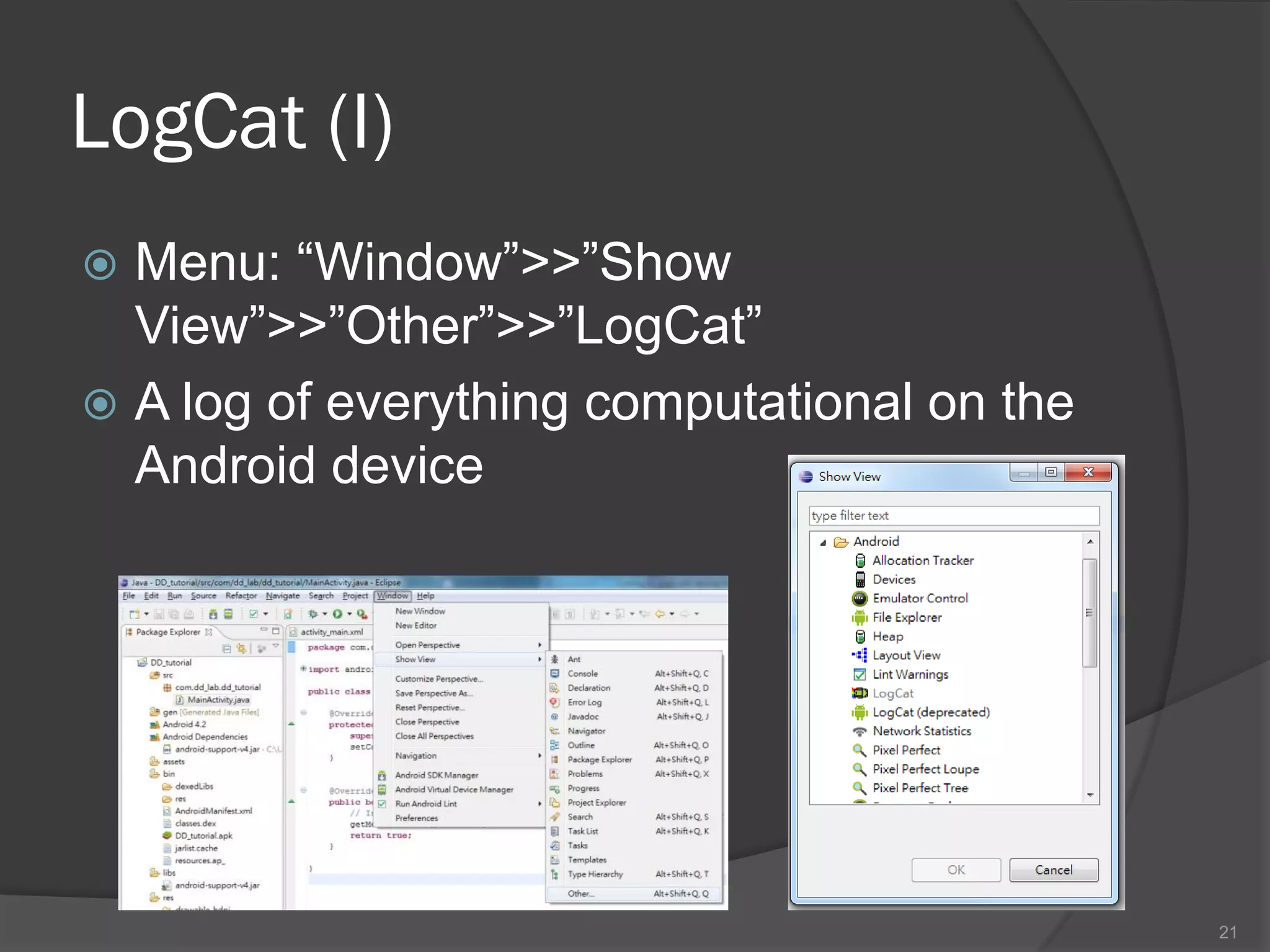Select the Lint Warnings checklist icon
This screenshot has height=952, width=1270.
[859, 674]
